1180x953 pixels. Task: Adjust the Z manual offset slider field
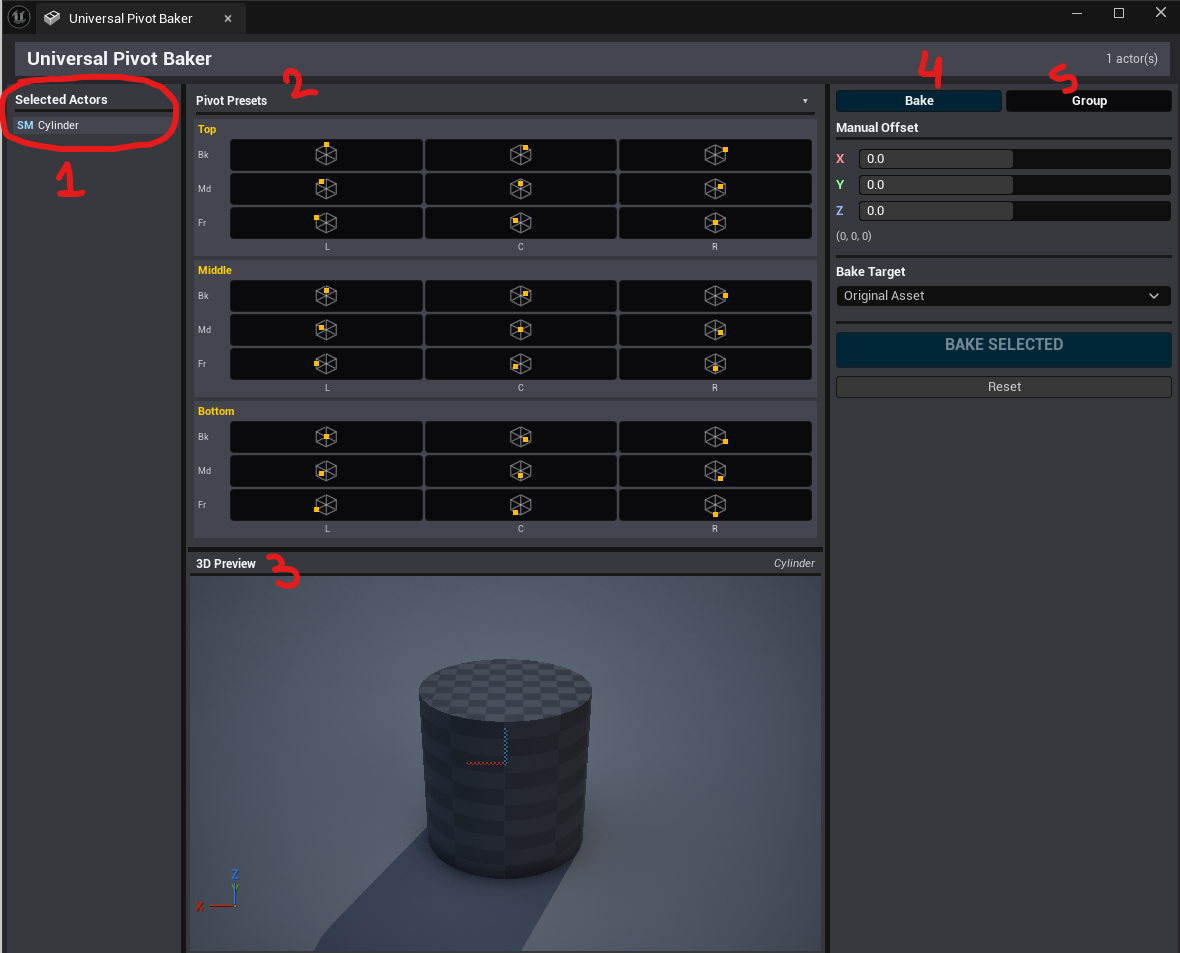1014,211
